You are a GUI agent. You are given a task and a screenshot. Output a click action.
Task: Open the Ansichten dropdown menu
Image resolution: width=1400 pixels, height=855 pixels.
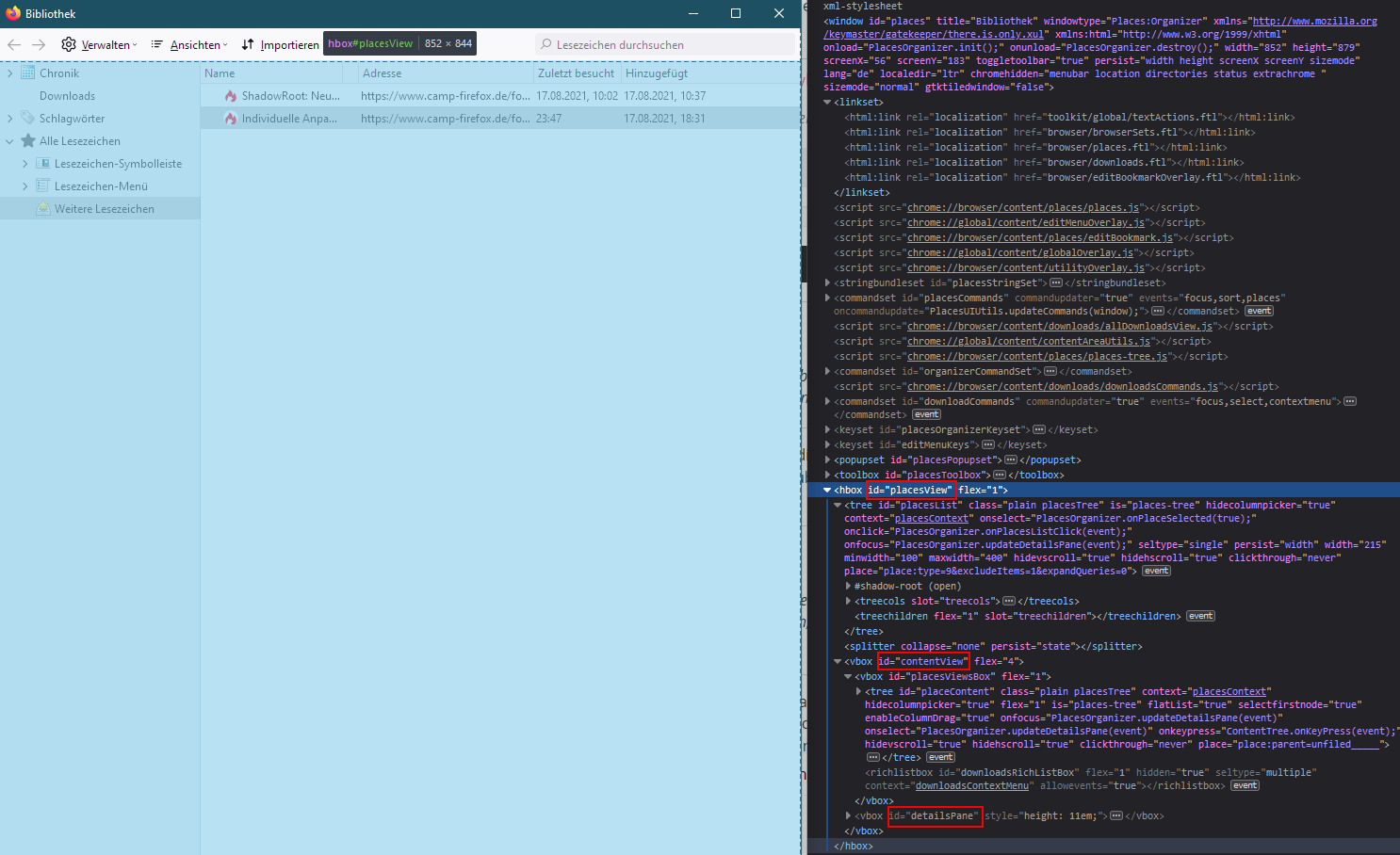pyautogui.click(x=188, y=44)
